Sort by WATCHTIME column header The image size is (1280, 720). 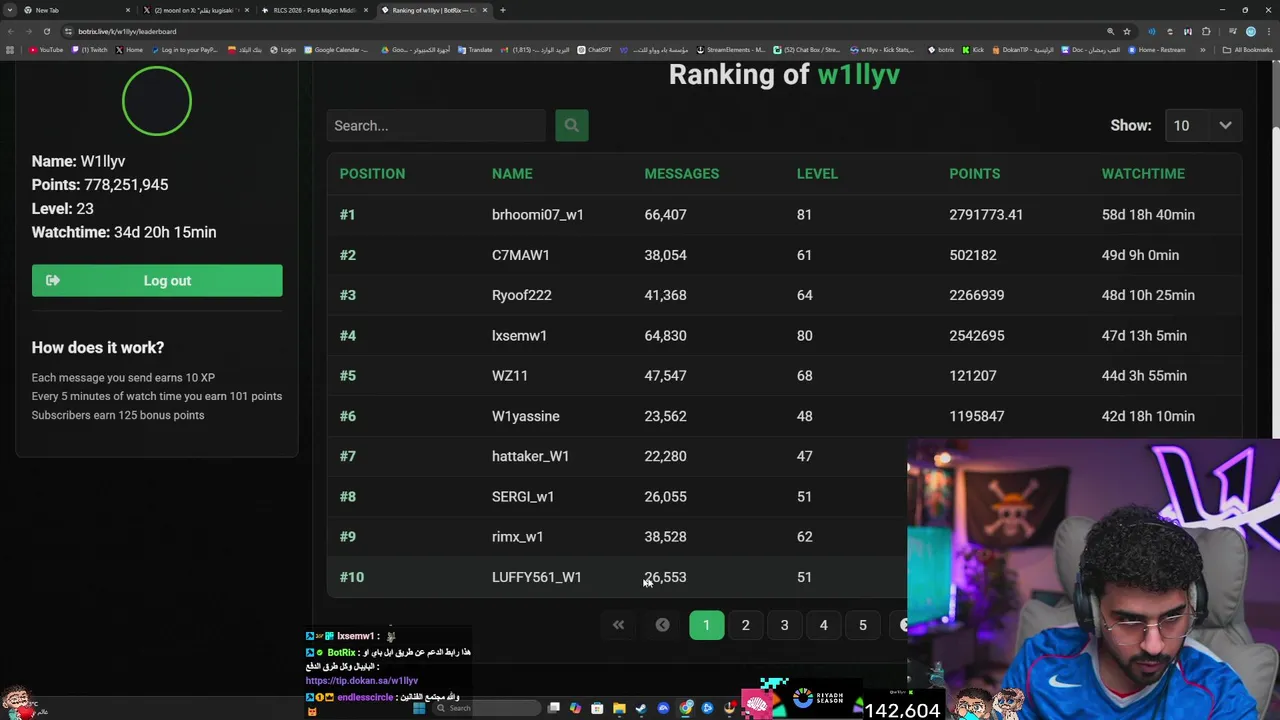click(1143, 174)
